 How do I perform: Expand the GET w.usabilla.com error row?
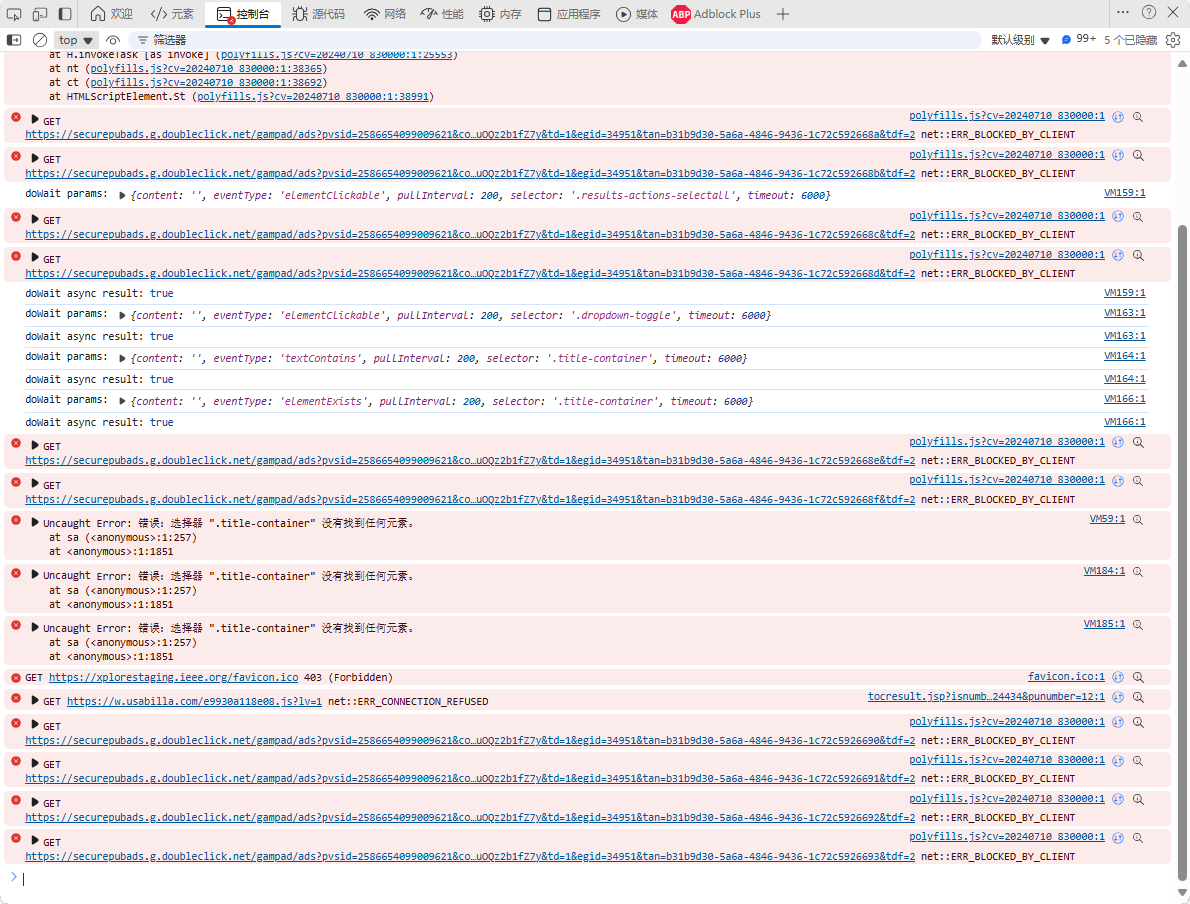click(35, 701)
